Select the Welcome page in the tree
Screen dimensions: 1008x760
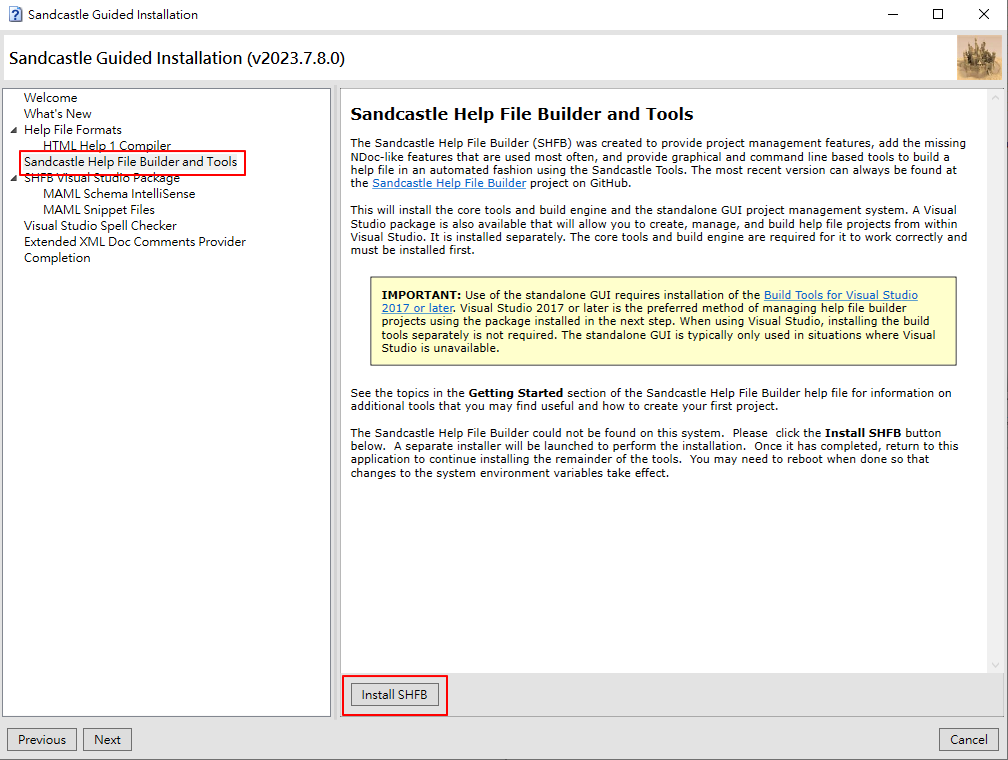51,98
